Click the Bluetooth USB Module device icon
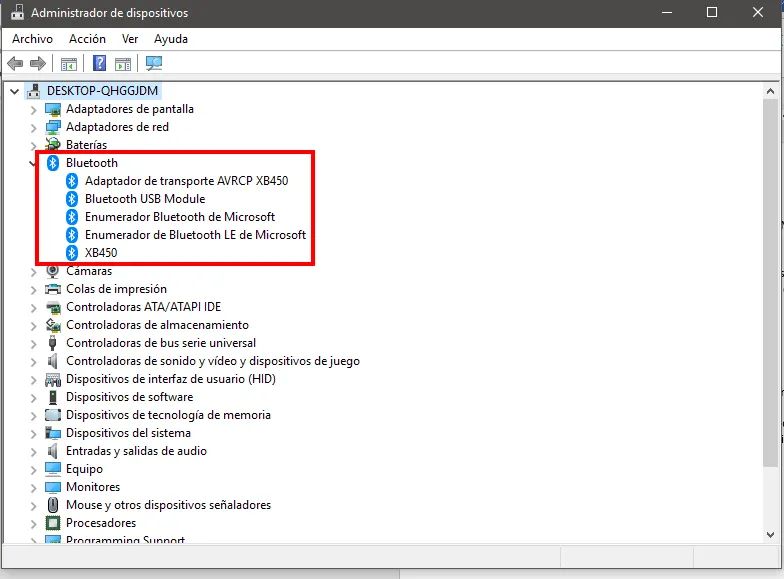This screenshot has width=784, height=579. 72,199
